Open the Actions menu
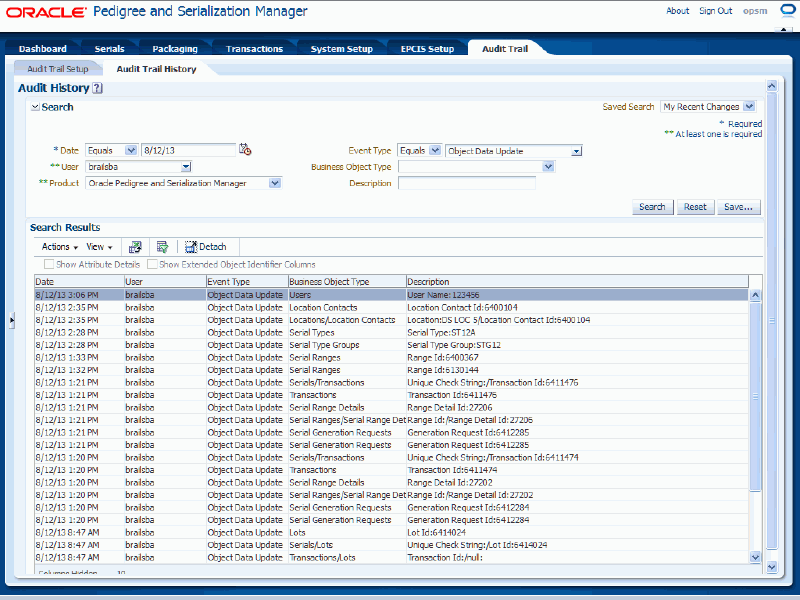Screen dimensions: 800x600 click(x=60, y=247)
